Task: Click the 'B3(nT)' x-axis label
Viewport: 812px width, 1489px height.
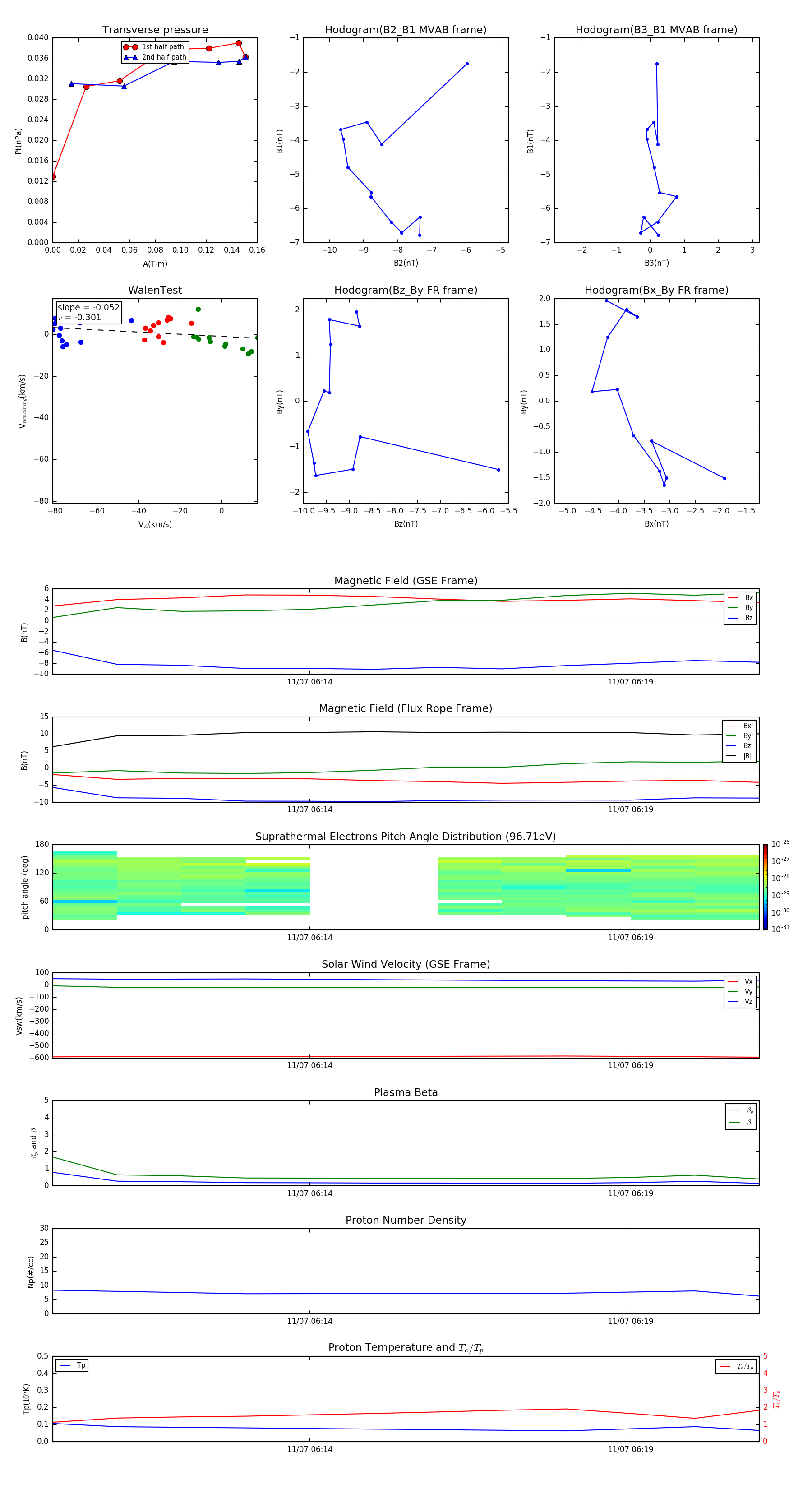Action: coord(656,264)
